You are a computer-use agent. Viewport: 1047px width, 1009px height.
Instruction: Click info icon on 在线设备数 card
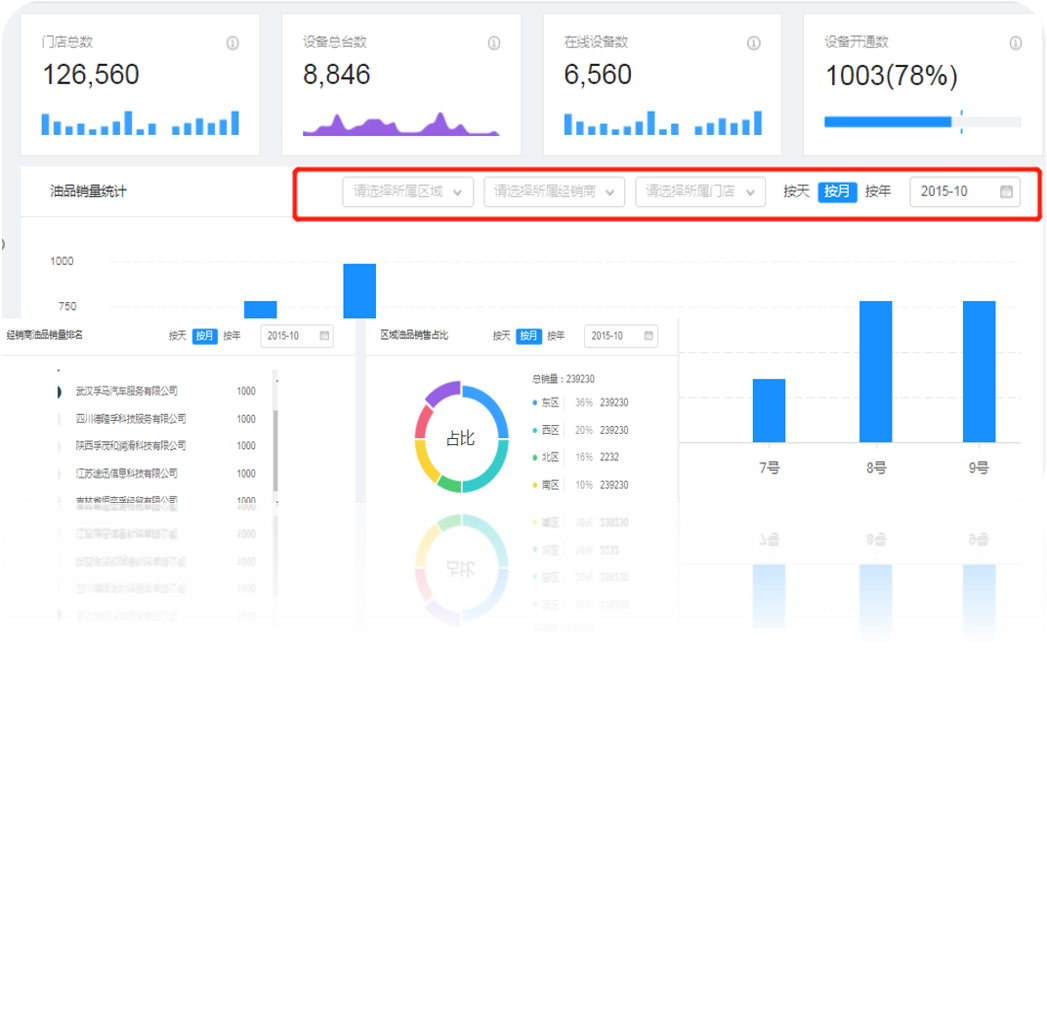point(753,43)
